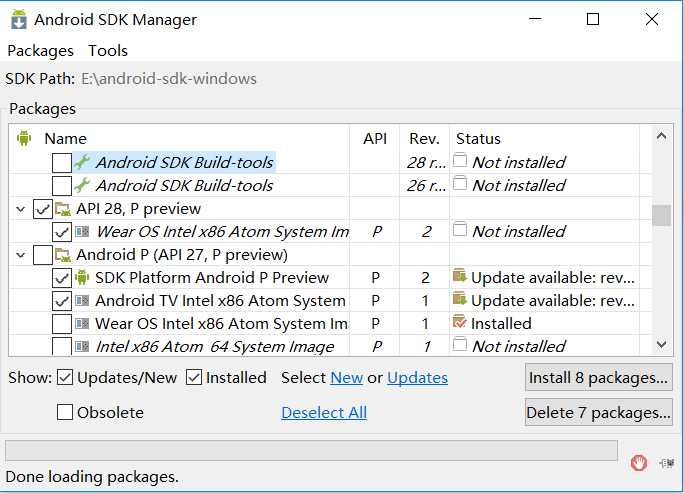Click the Deselect All link

324,413
